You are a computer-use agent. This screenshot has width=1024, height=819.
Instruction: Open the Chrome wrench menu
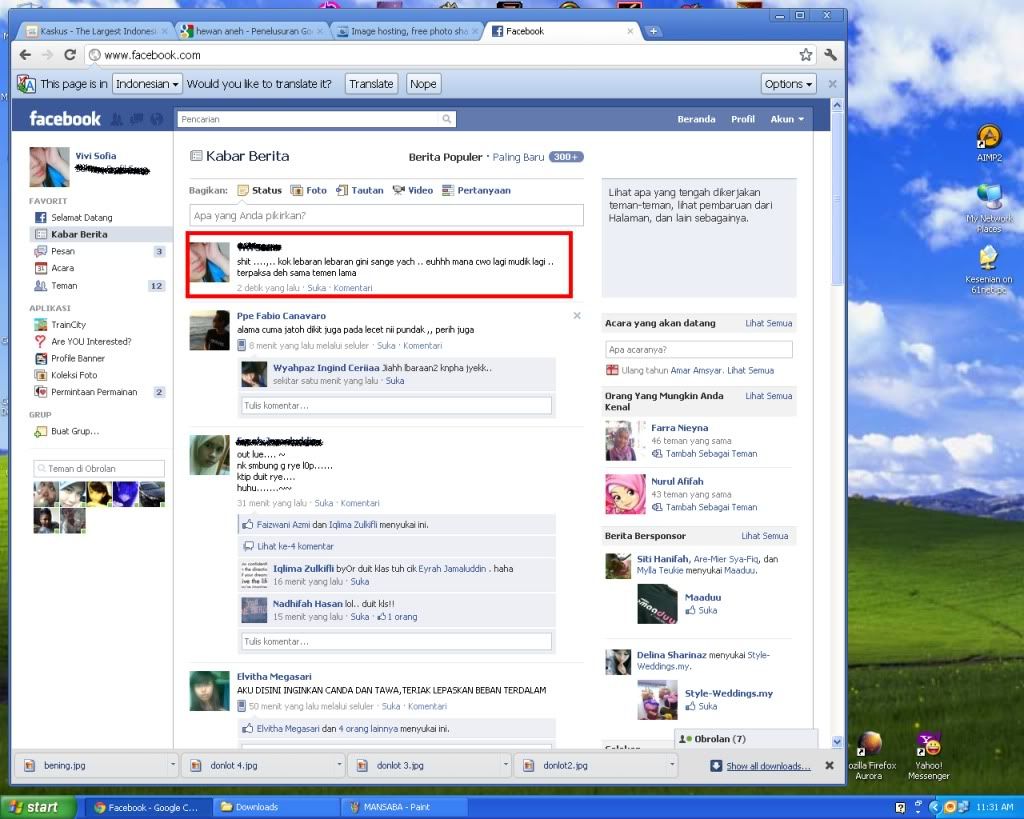(831, 55)
